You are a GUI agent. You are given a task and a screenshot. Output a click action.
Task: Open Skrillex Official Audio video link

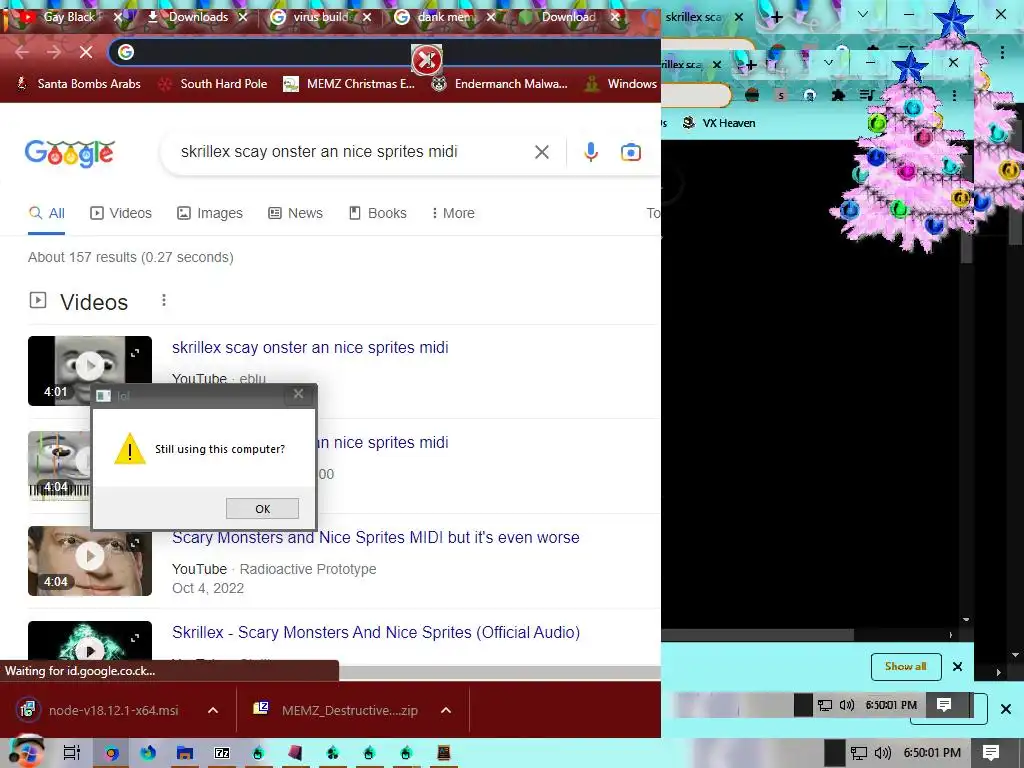point(376,632)
